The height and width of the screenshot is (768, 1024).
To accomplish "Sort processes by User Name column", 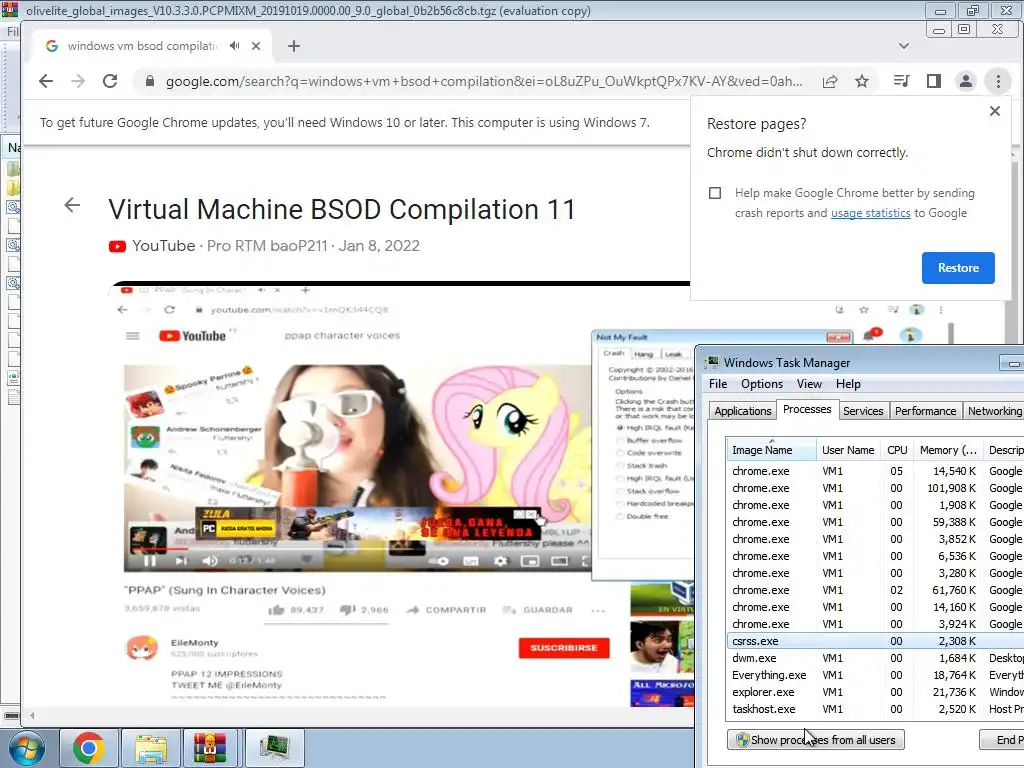I will (x=848, y=450).
